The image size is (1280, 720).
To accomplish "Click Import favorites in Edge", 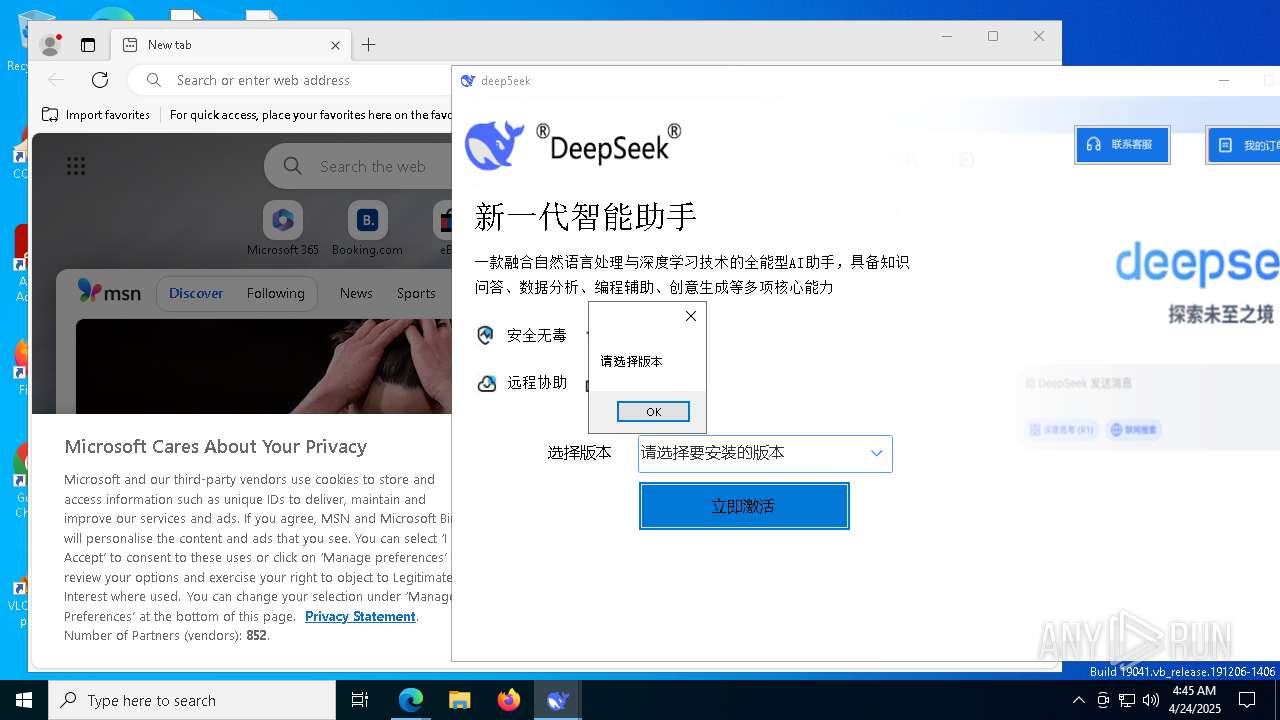I will pos(96,115).
